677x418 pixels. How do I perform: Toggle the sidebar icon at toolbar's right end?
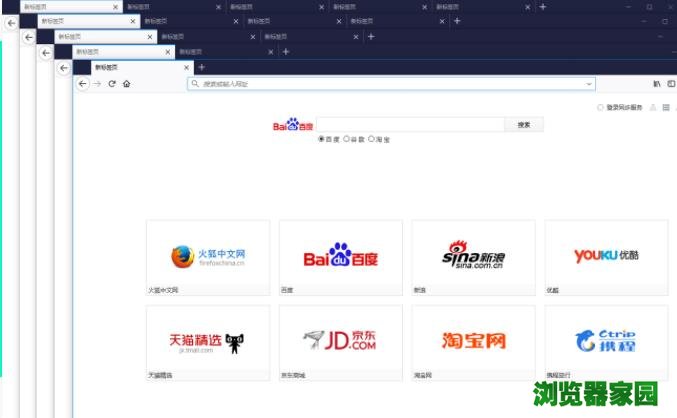click(671, 84)
